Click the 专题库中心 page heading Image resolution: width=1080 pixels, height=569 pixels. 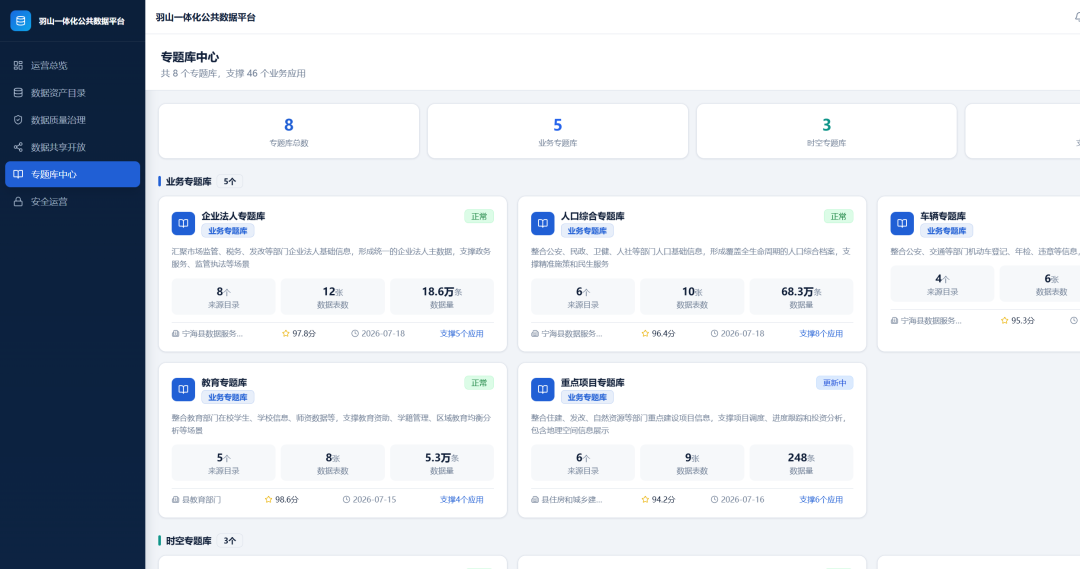tap(190, 57)
